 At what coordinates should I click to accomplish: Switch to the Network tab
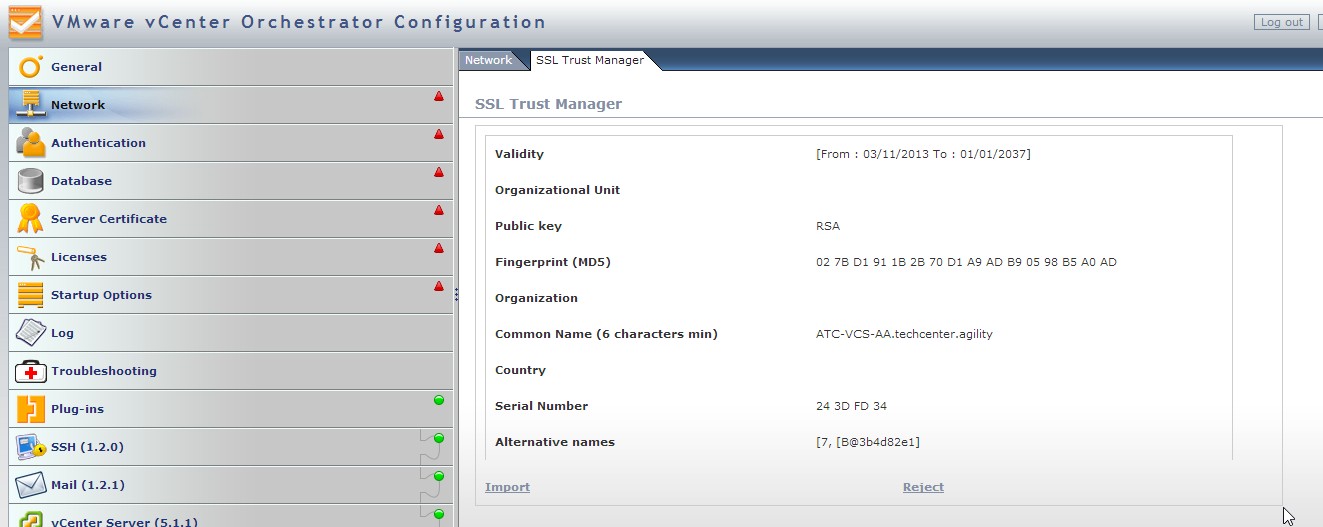488,60
